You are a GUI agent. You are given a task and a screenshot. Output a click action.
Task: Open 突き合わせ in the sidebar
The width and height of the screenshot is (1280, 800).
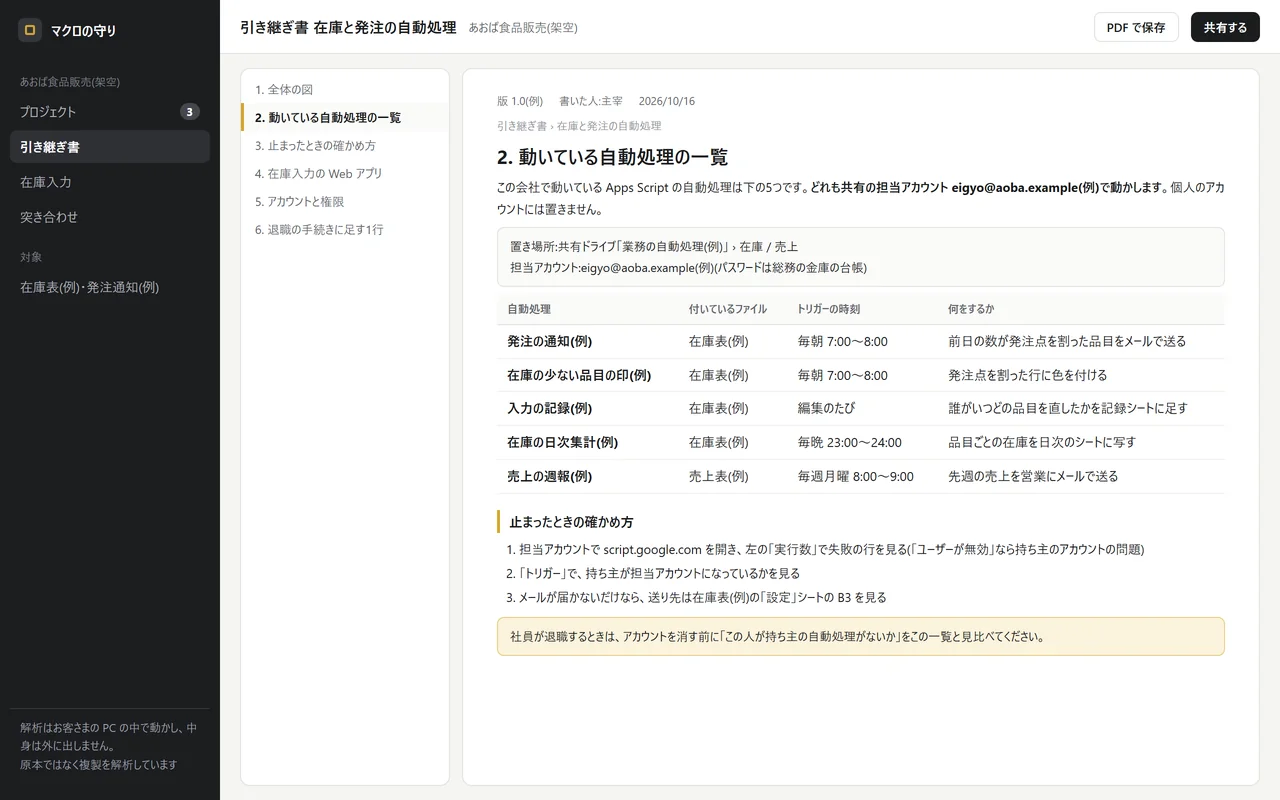tap(110, 217)
